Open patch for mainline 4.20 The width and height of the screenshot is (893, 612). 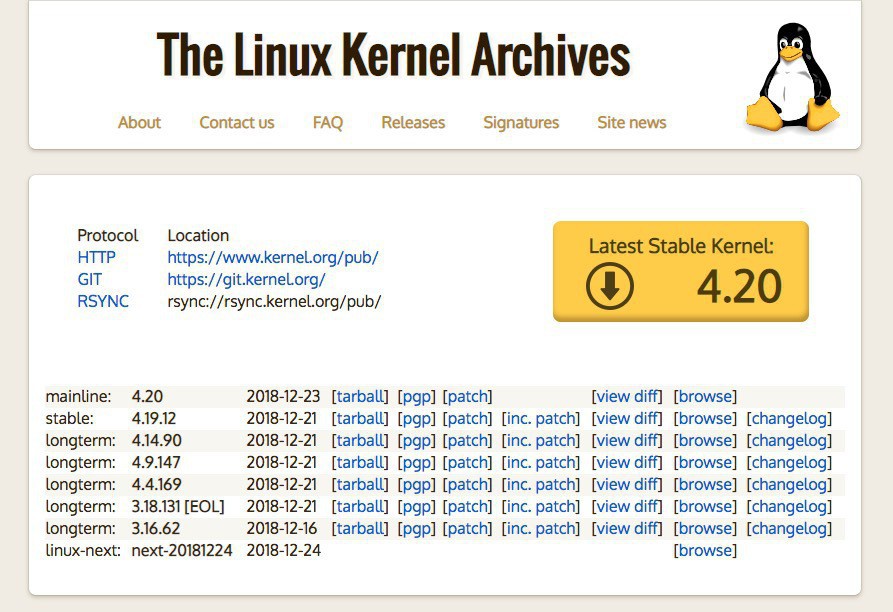coord(468,396)
